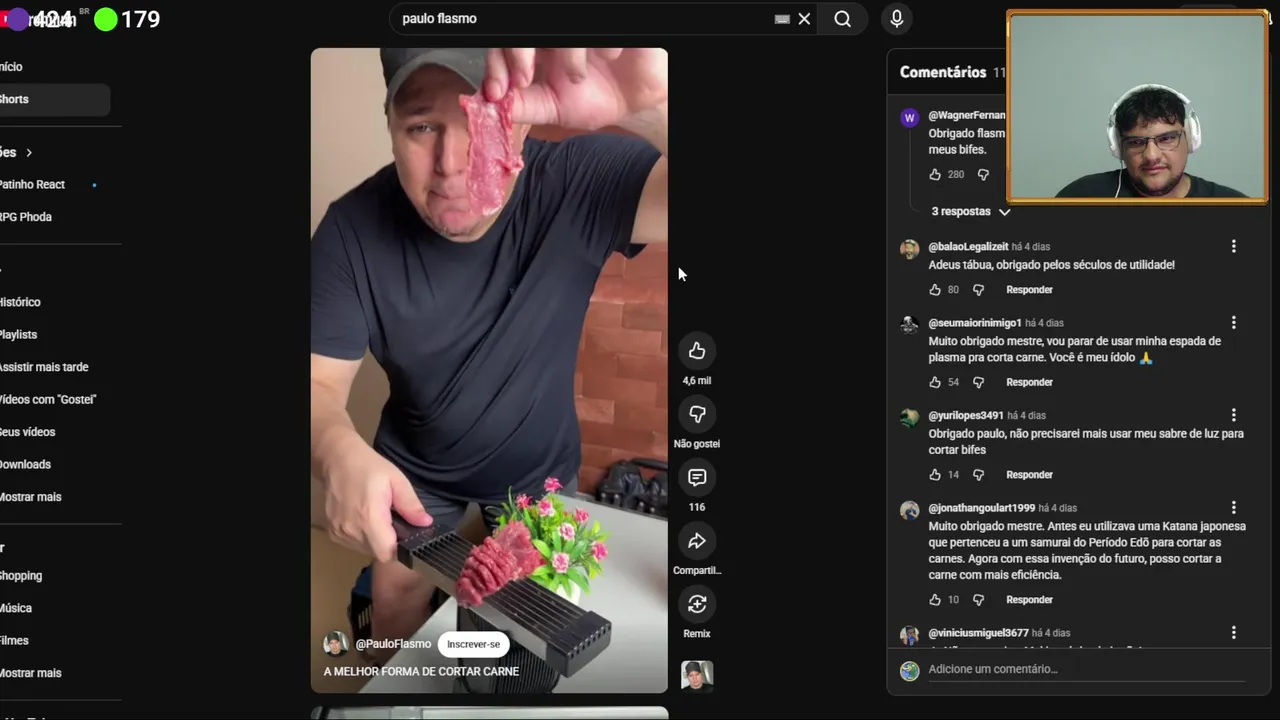Expand the 3 respostas replies
The height and width of the screenshot is (720, 1280).
point(970,212)
